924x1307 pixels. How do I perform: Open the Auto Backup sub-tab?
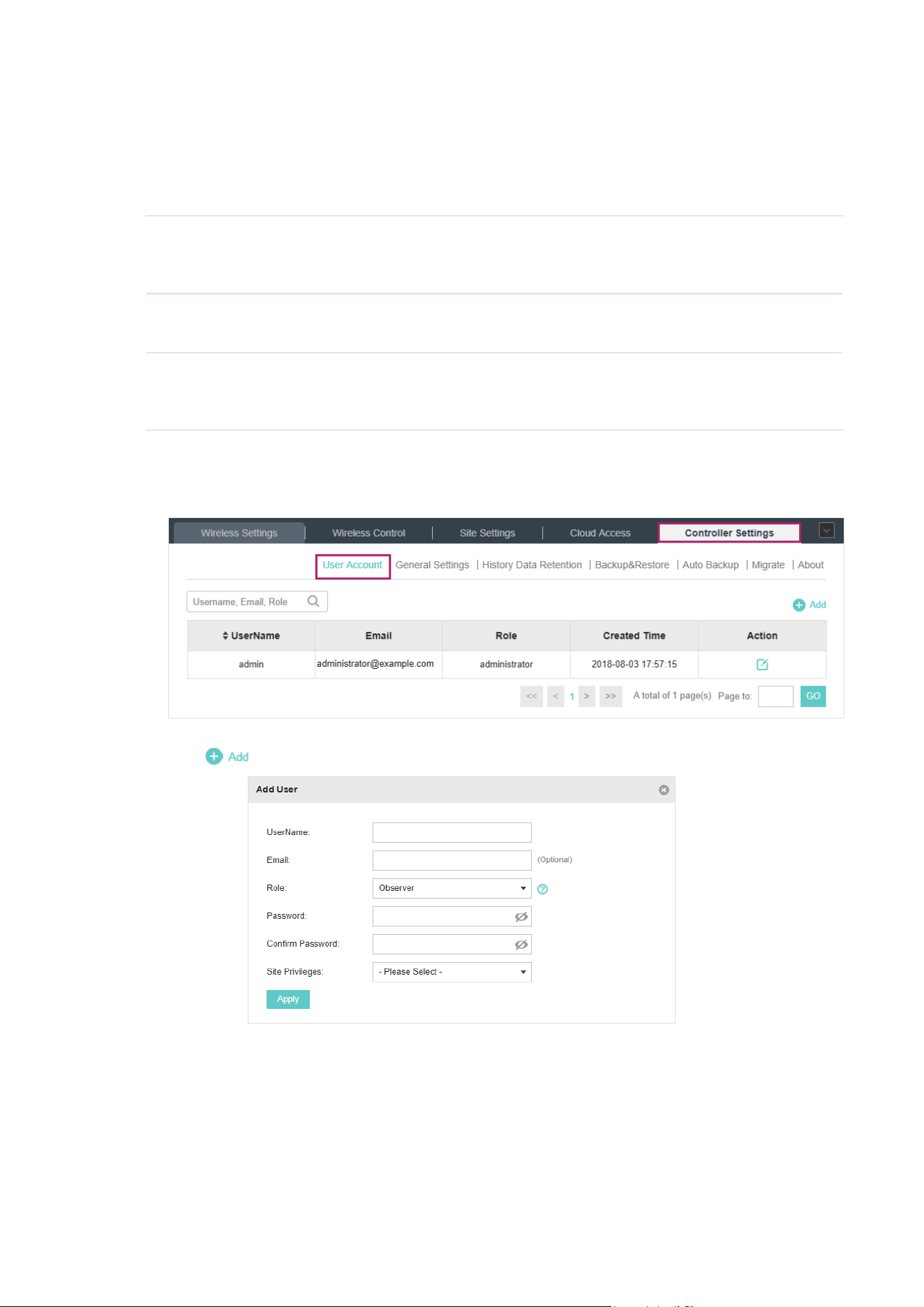click(x=710, y=565)
